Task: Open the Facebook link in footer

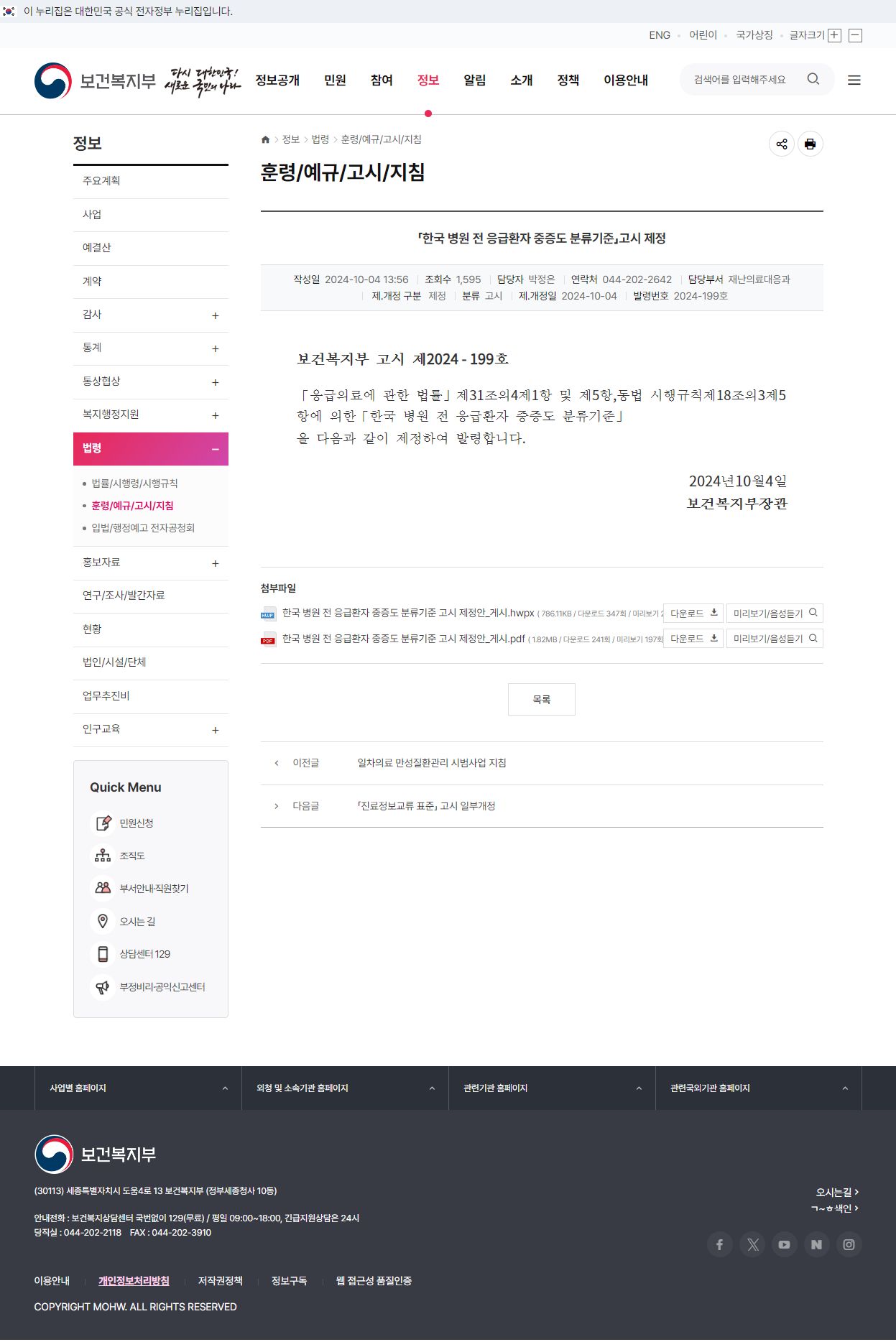Action: click(x=719, y=1244)
